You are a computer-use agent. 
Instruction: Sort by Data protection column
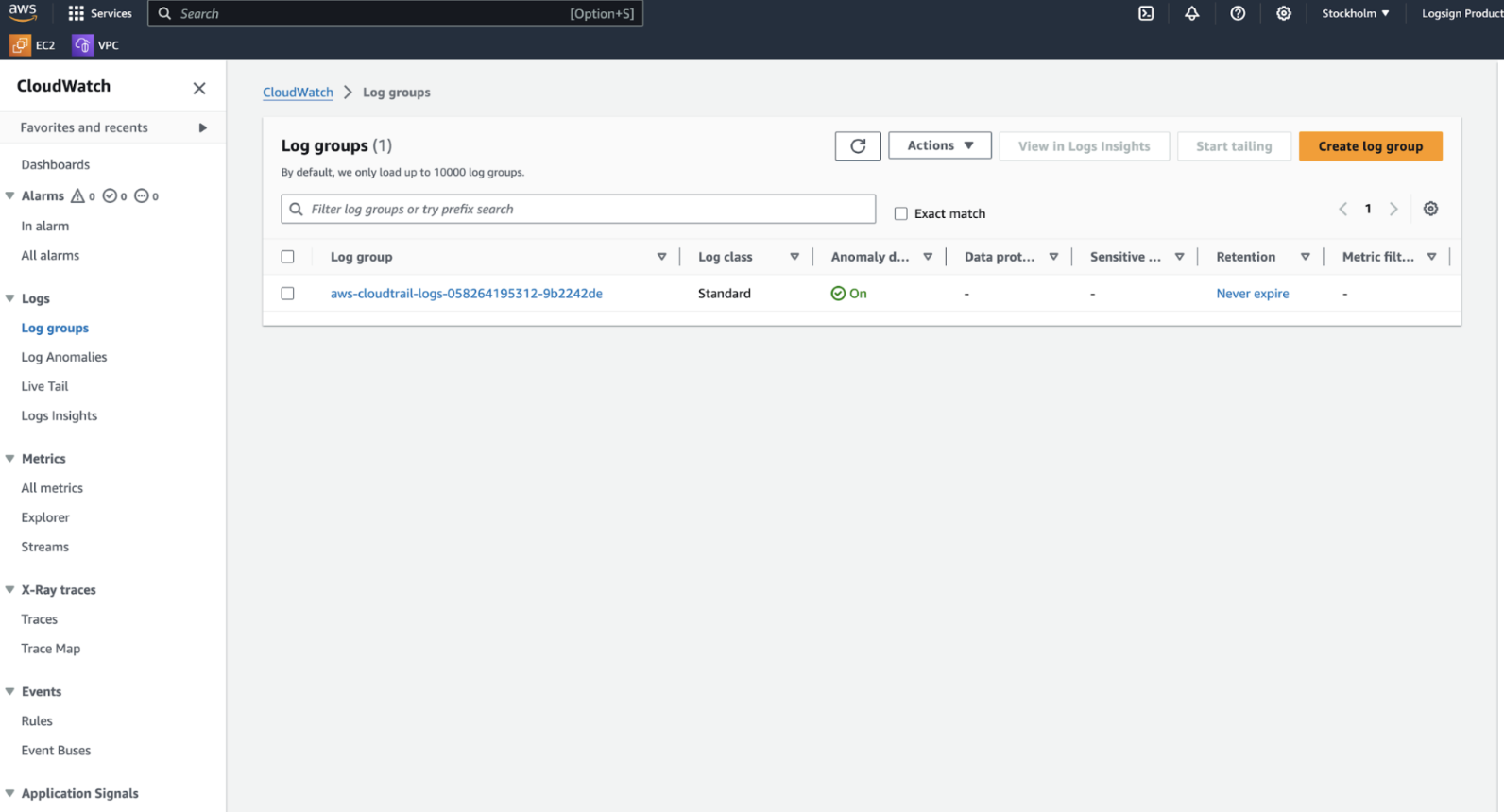(1053, 257)
